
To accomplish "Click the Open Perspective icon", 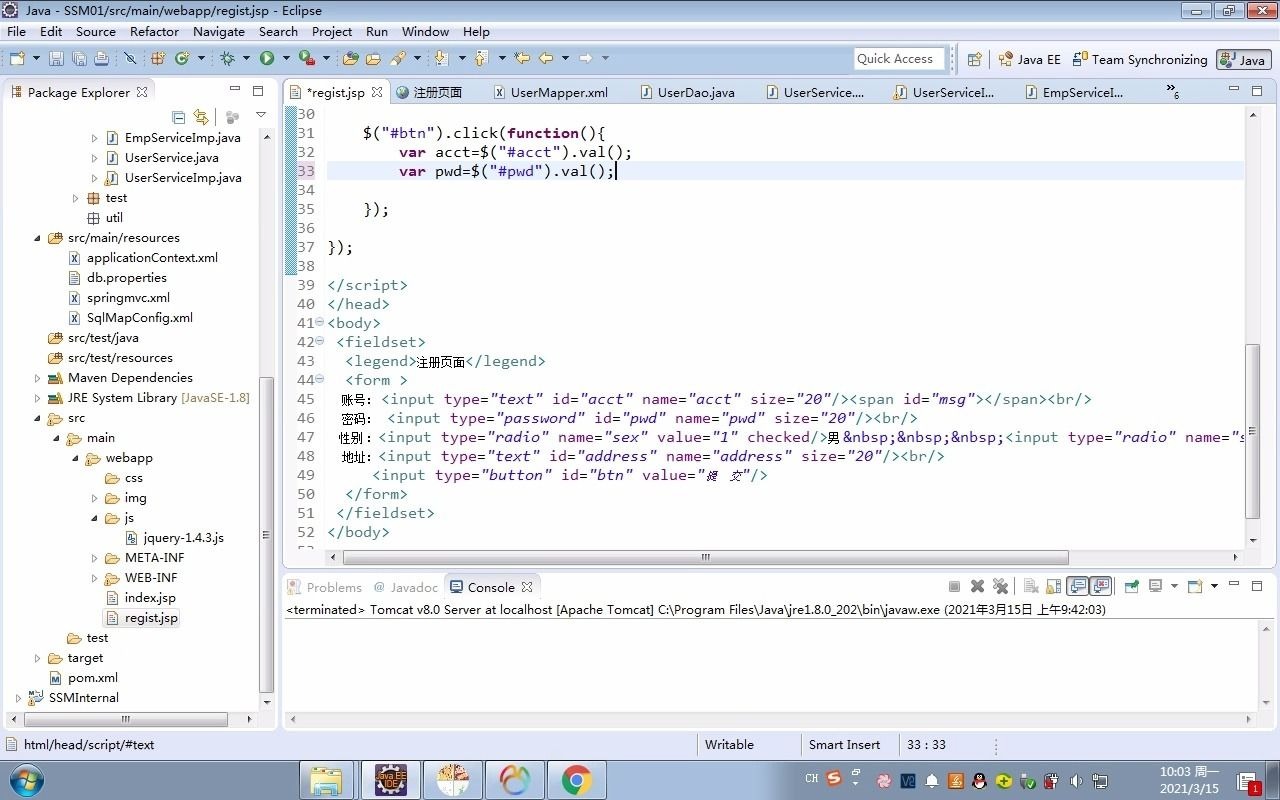I will pyautogui.click(x=975, y=59).
